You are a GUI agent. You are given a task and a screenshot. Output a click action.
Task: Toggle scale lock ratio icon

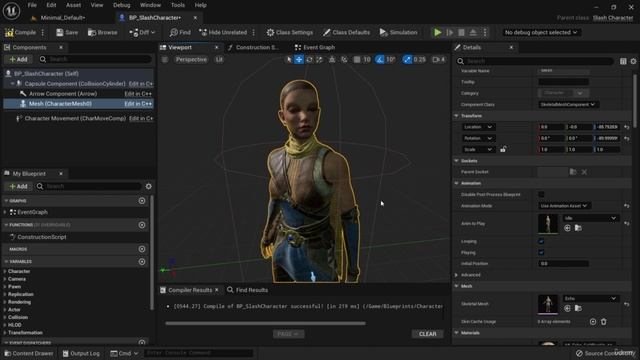pyautogui.click(x=503, y=149)
